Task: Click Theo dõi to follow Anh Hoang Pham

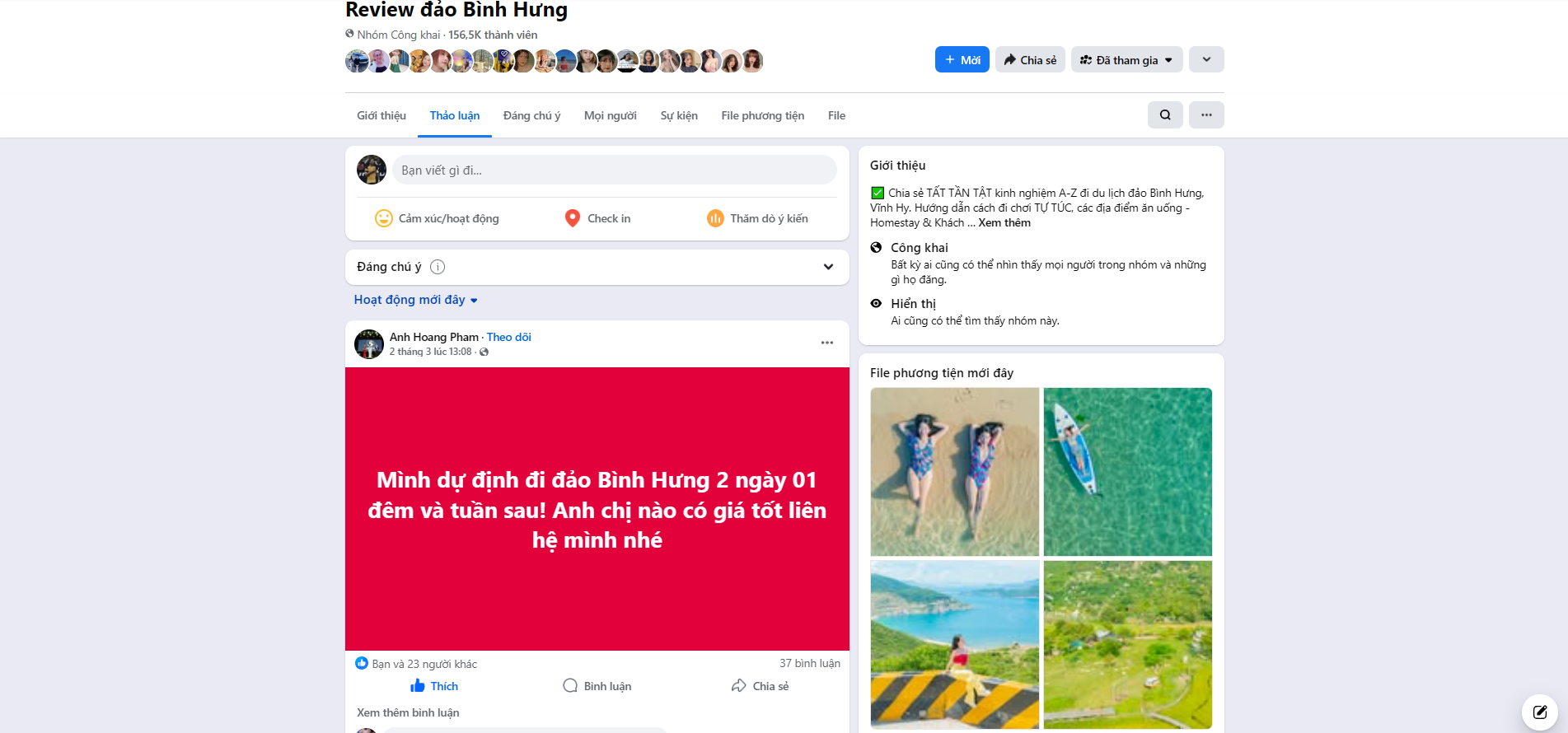Action: 508,337
